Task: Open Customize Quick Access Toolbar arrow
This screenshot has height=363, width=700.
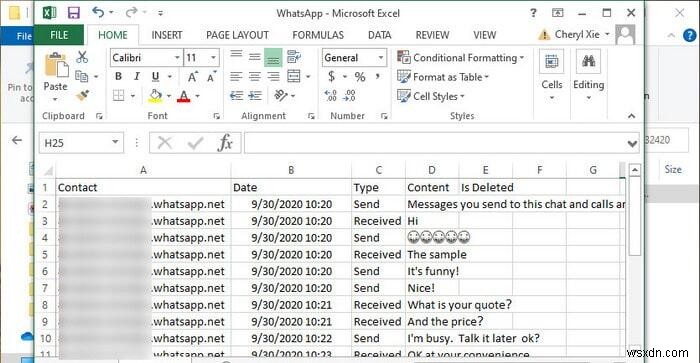Action: click(160, 13)
